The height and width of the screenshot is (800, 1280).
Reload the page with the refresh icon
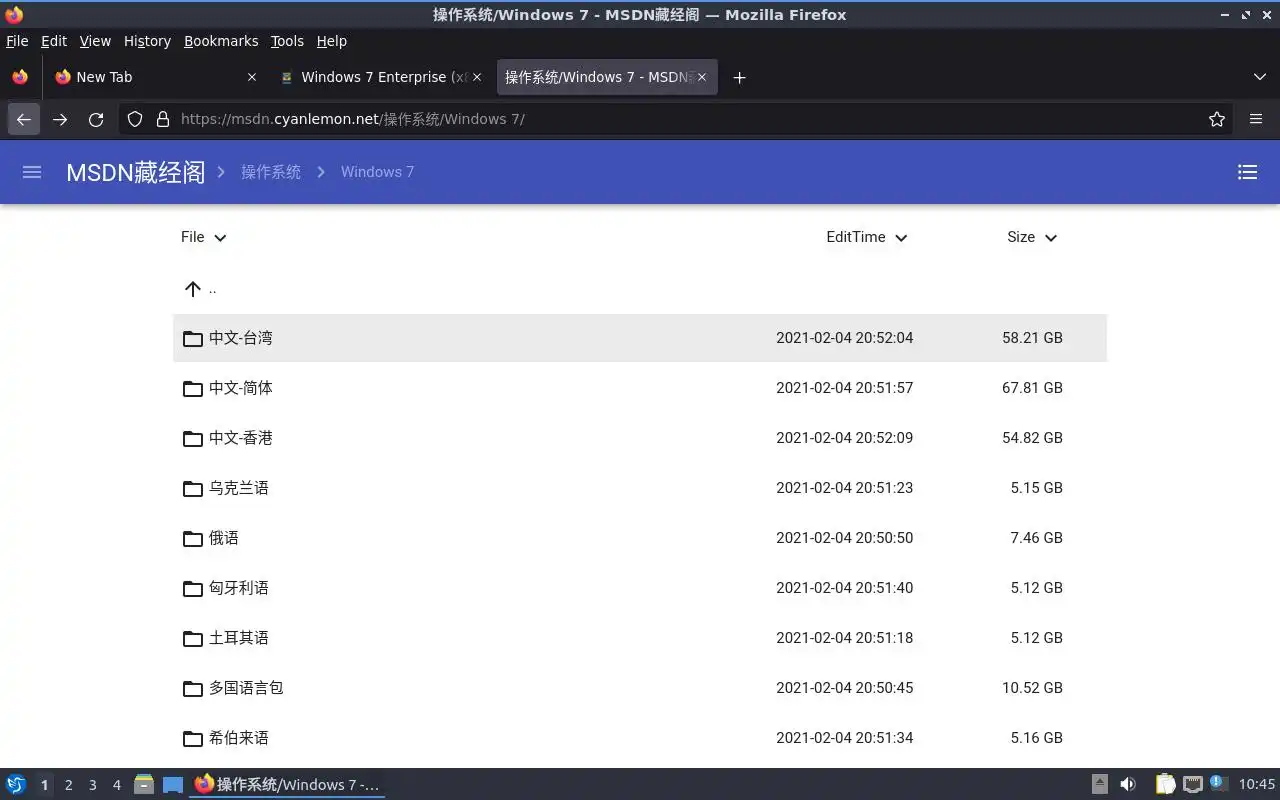point(96,119)
